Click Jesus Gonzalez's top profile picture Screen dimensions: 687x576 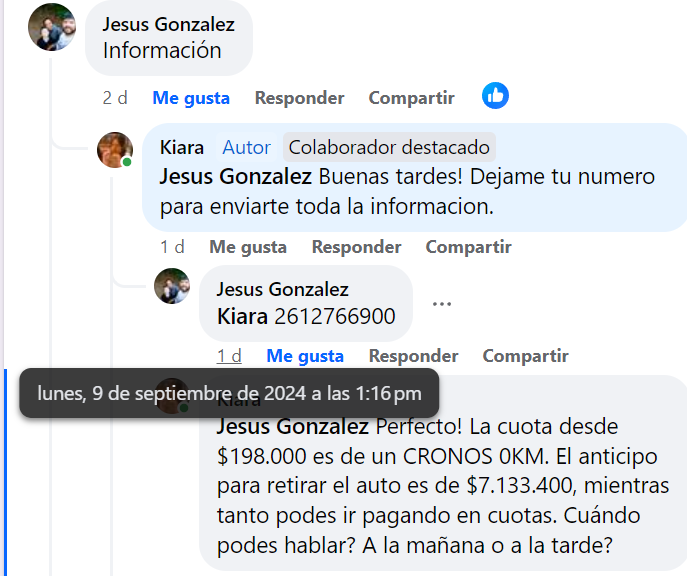[x=51, y=27]
